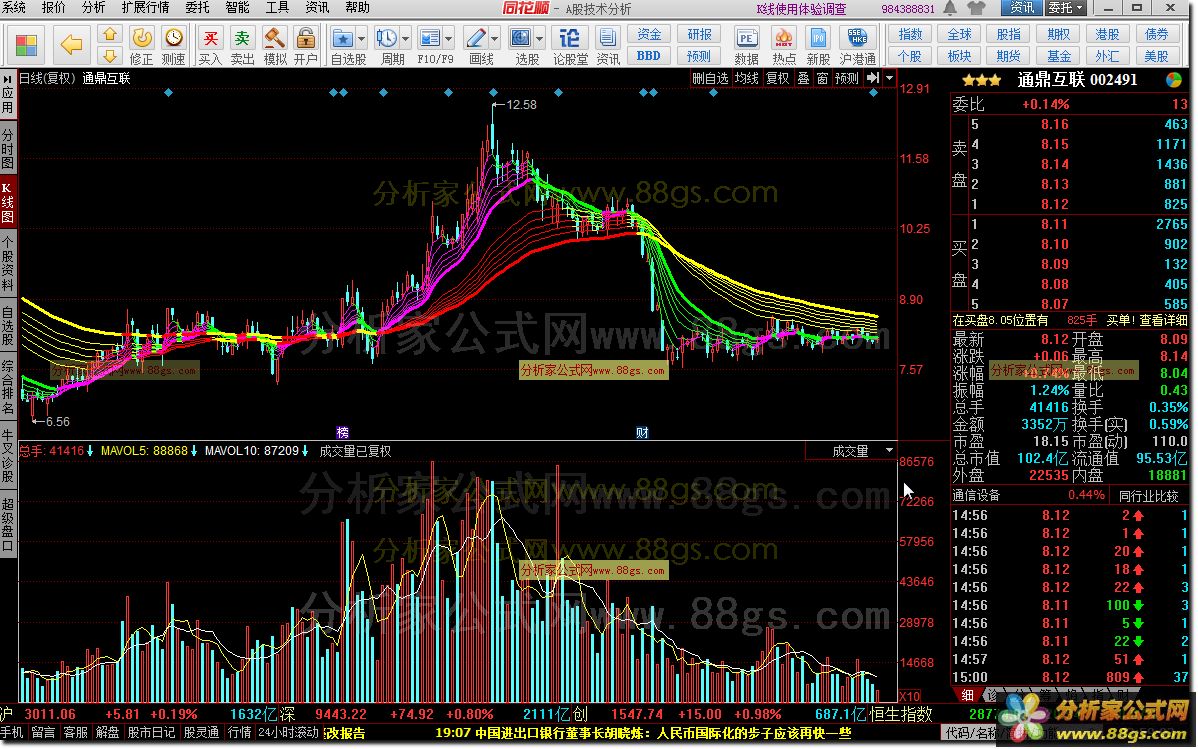Click the 资金 button

pos(649,34)
